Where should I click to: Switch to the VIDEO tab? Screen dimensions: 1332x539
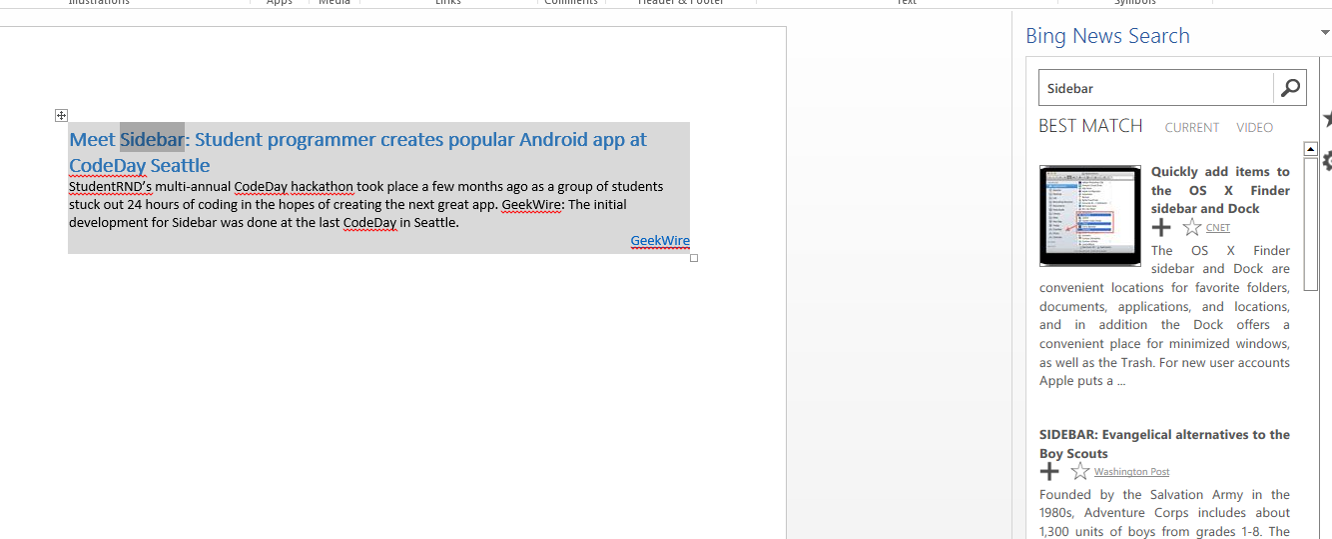coord(1255,128)
